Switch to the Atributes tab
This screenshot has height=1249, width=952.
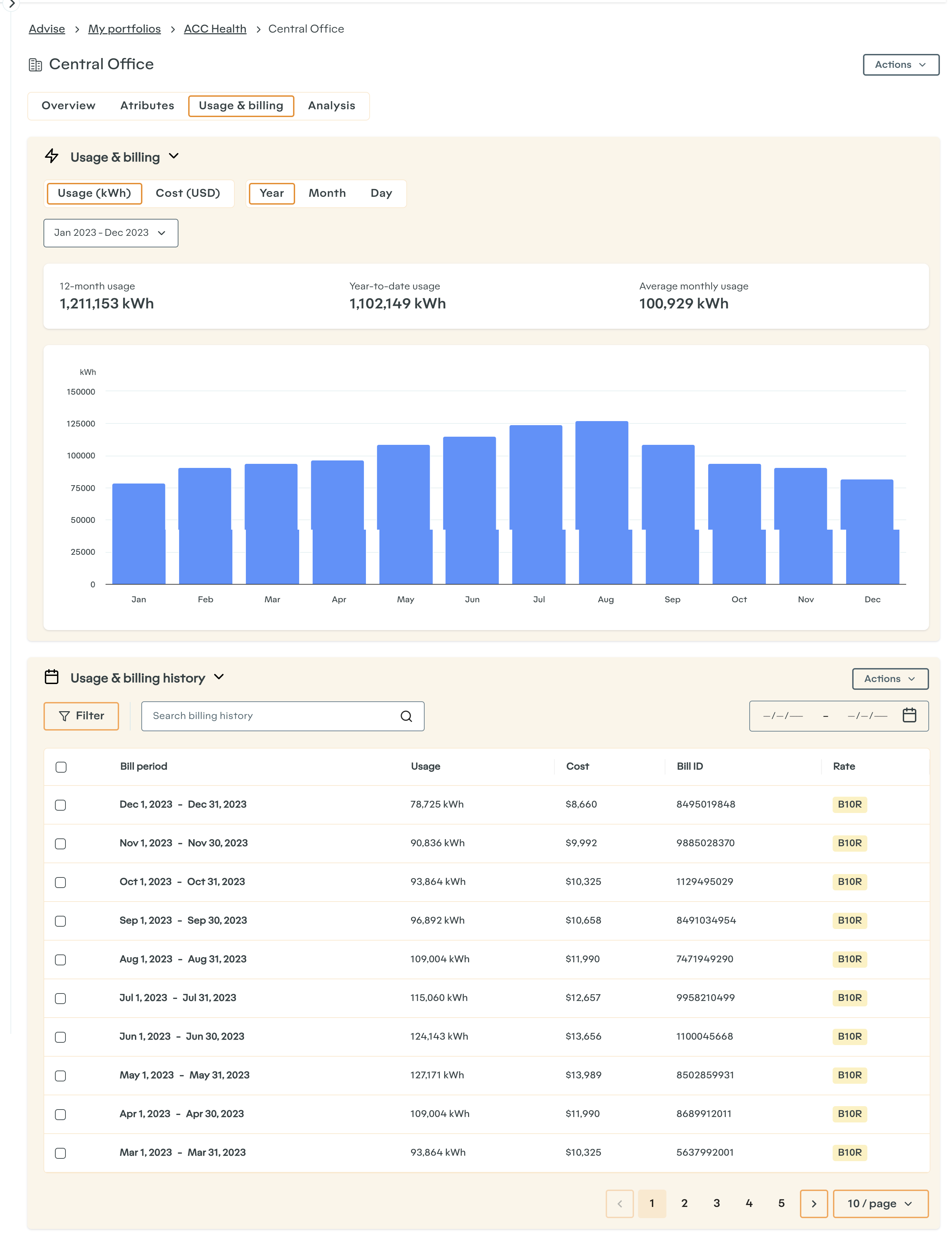click(147, 106)
